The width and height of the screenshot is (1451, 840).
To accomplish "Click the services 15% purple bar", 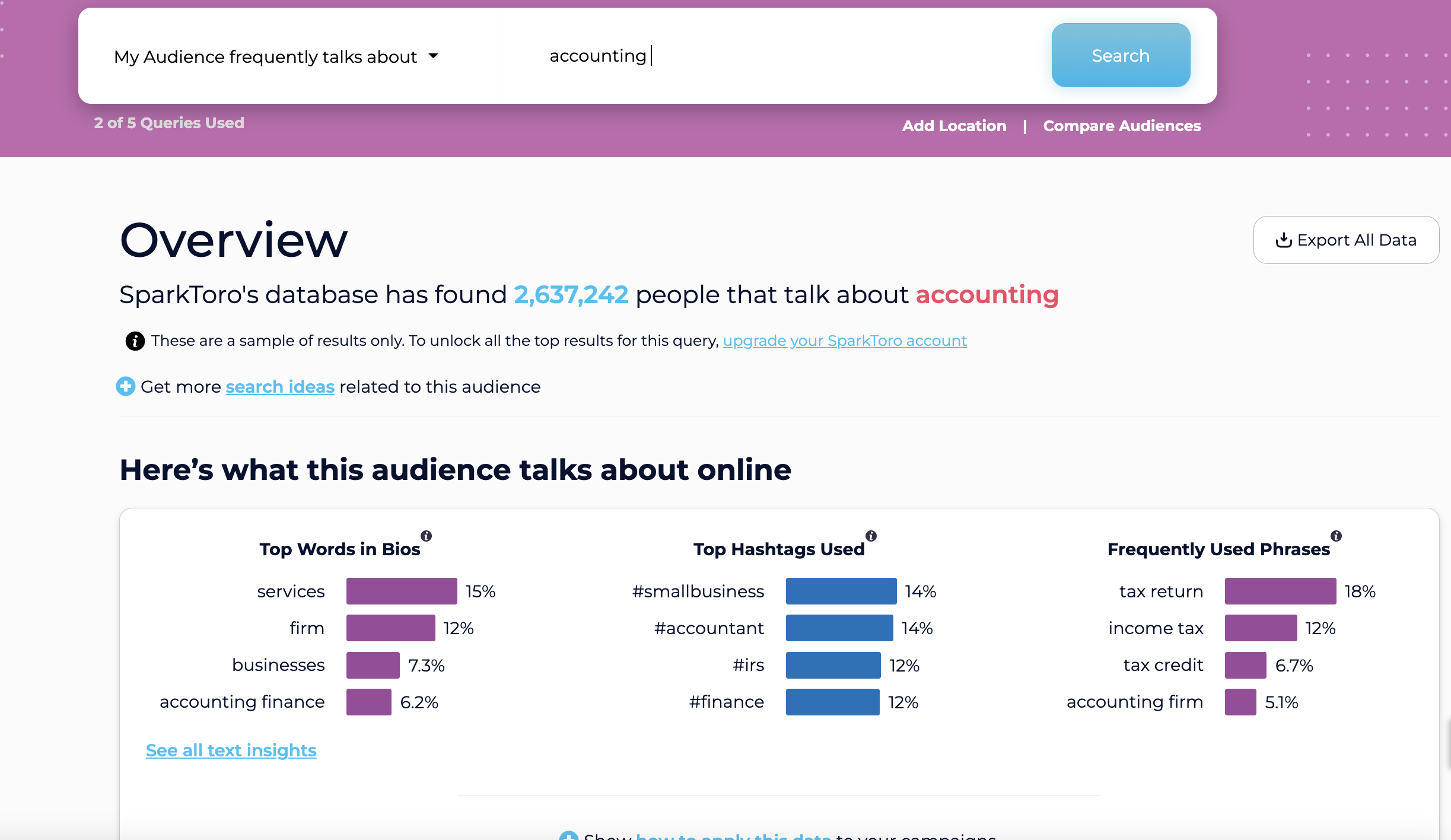I will click(402, 591).
